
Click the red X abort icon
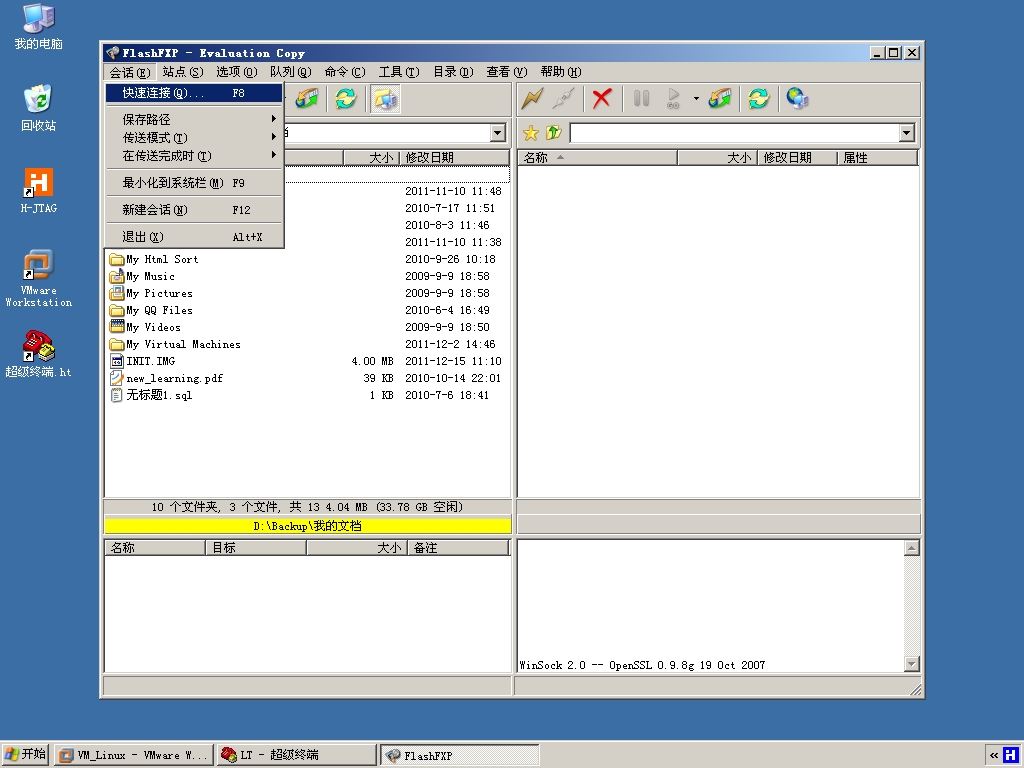click(601, 99)
